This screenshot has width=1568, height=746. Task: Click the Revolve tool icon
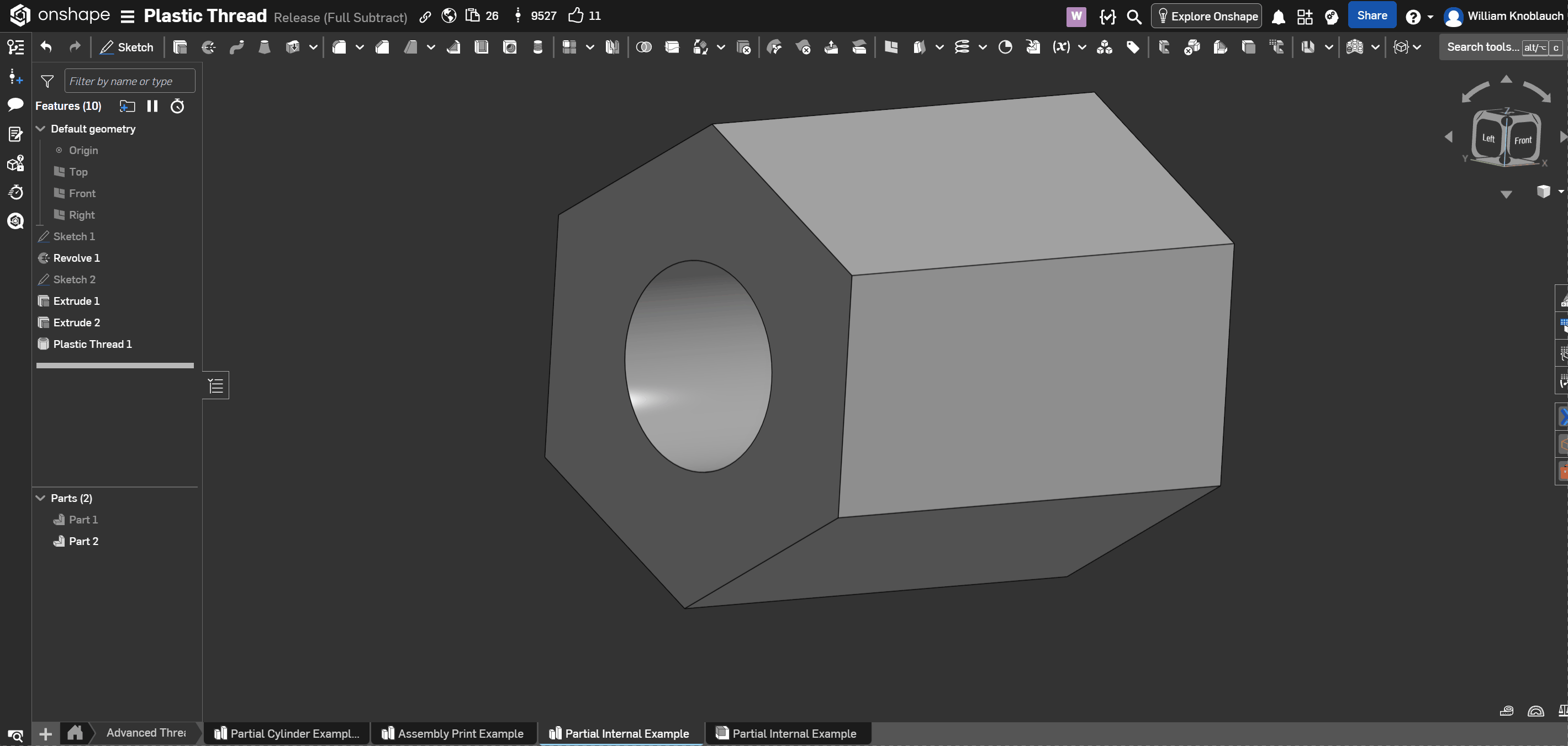[x=208, y=47]
